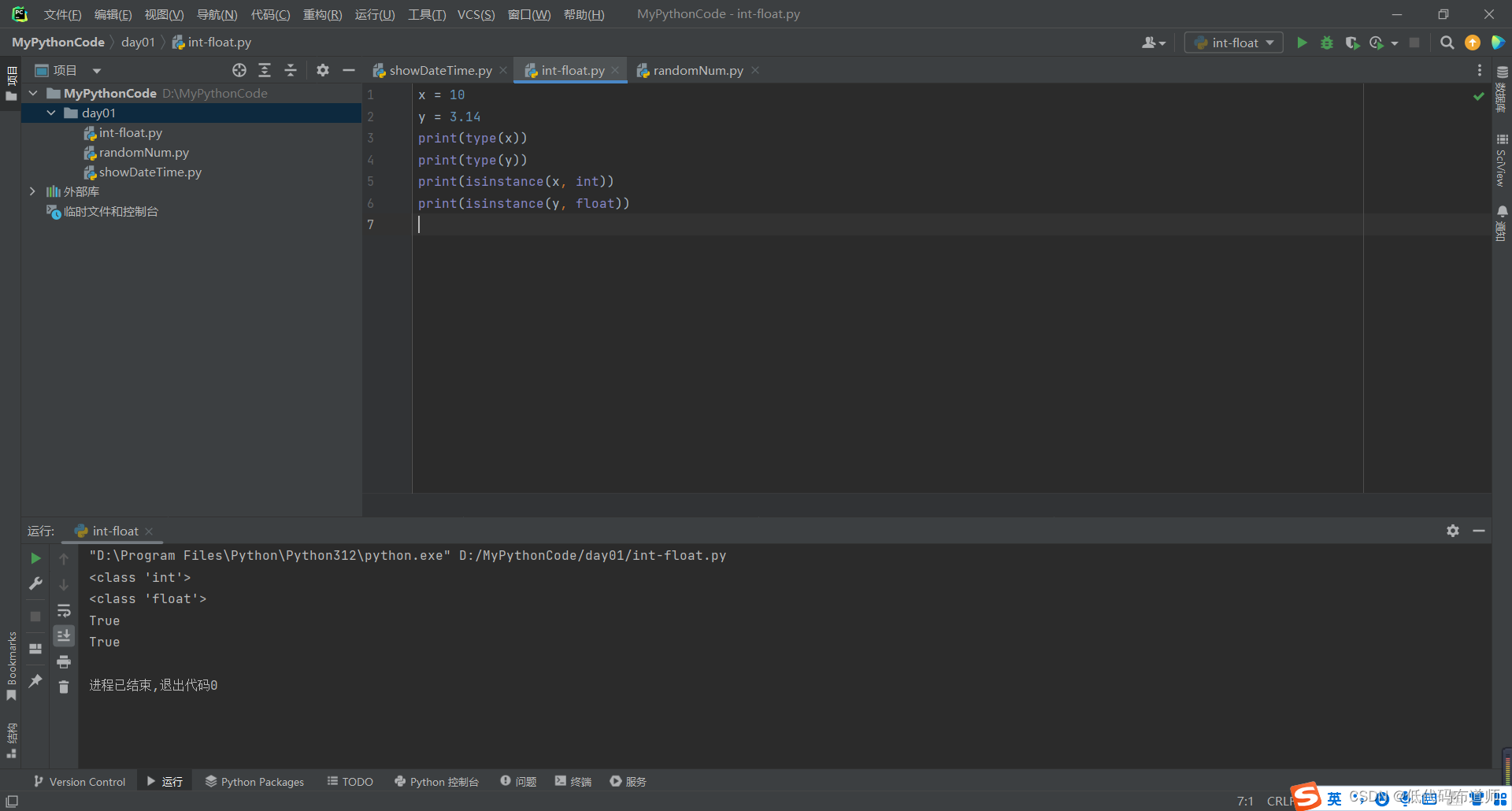This screenshot has width=1512, height=811.
Task: Open the int-float run configuration dropdown
Action: (1233, 43)
